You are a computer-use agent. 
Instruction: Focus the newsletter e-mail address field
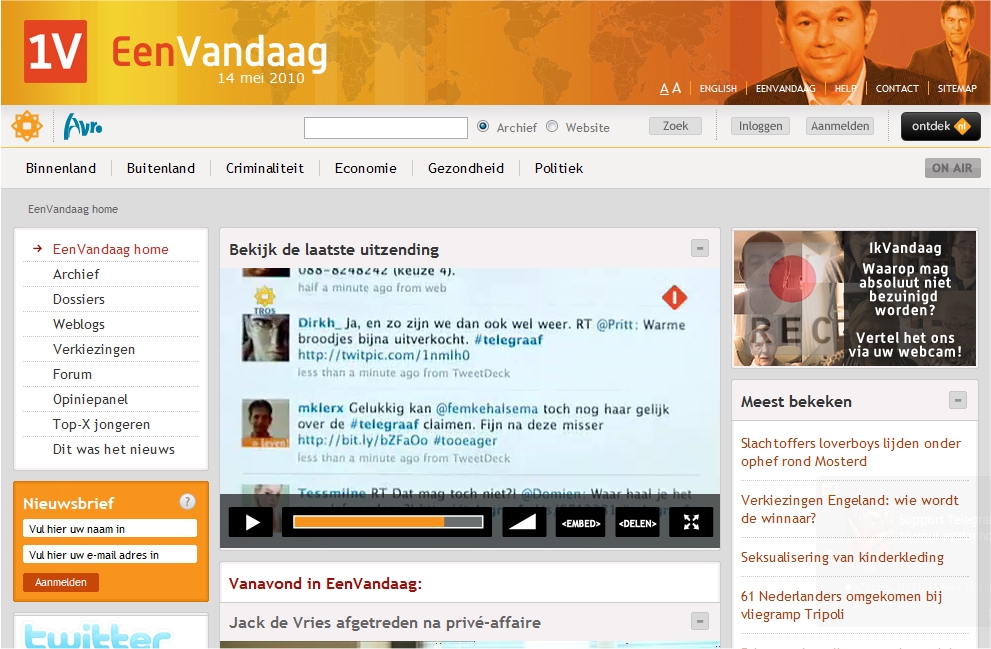pos(110,555)
